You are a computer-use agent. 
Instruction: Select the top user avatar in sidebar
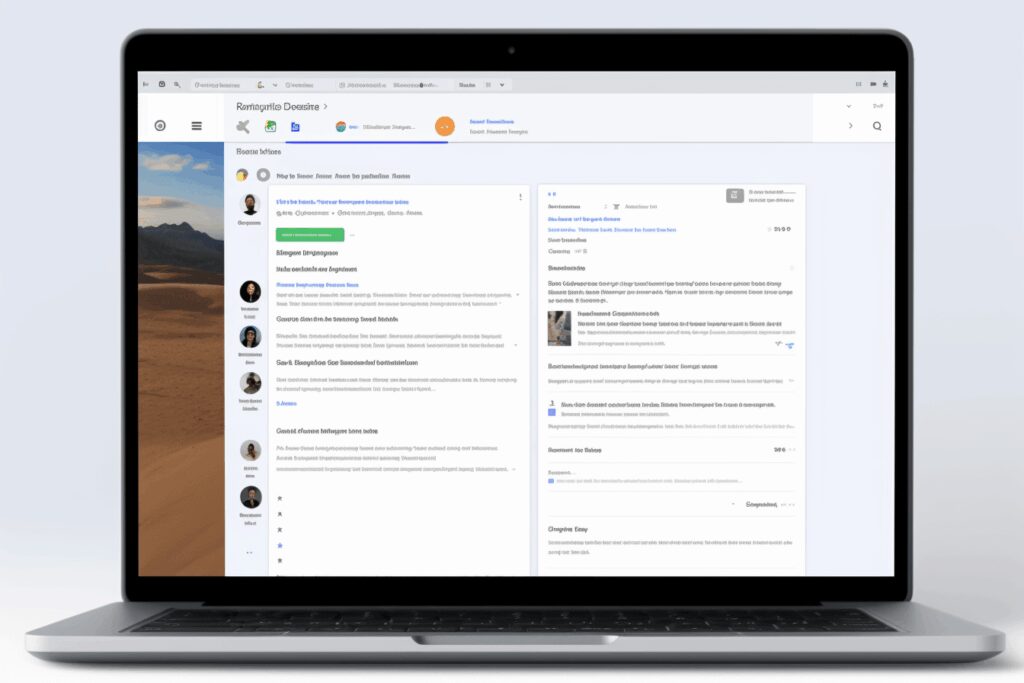(x=249, y=204)
